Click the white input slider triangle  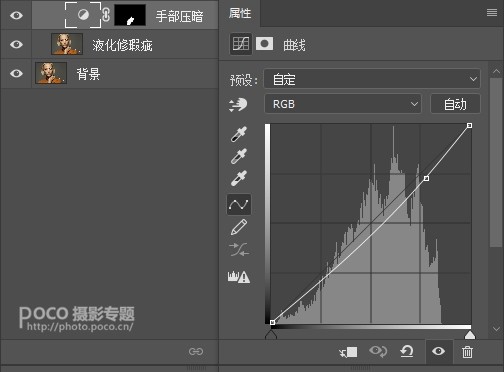[470, 335]
